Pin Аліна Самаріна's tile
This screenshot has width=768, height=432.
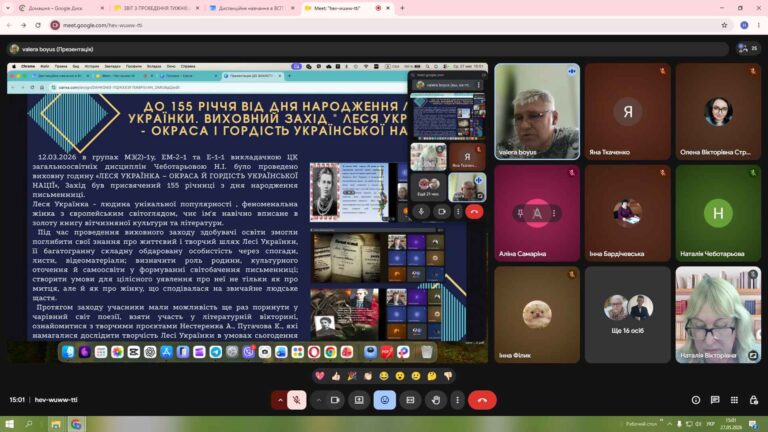(x=520, y=213)
